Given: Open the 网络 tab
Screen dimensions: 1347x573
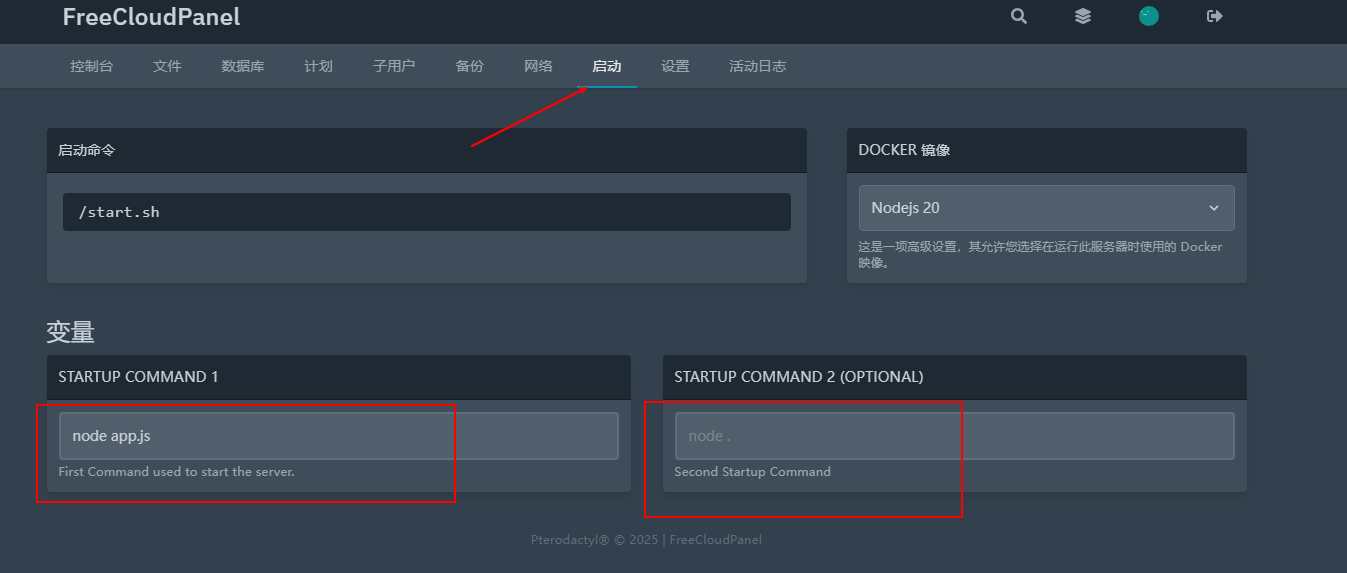Looking at the screenshot, I should 538,66.
